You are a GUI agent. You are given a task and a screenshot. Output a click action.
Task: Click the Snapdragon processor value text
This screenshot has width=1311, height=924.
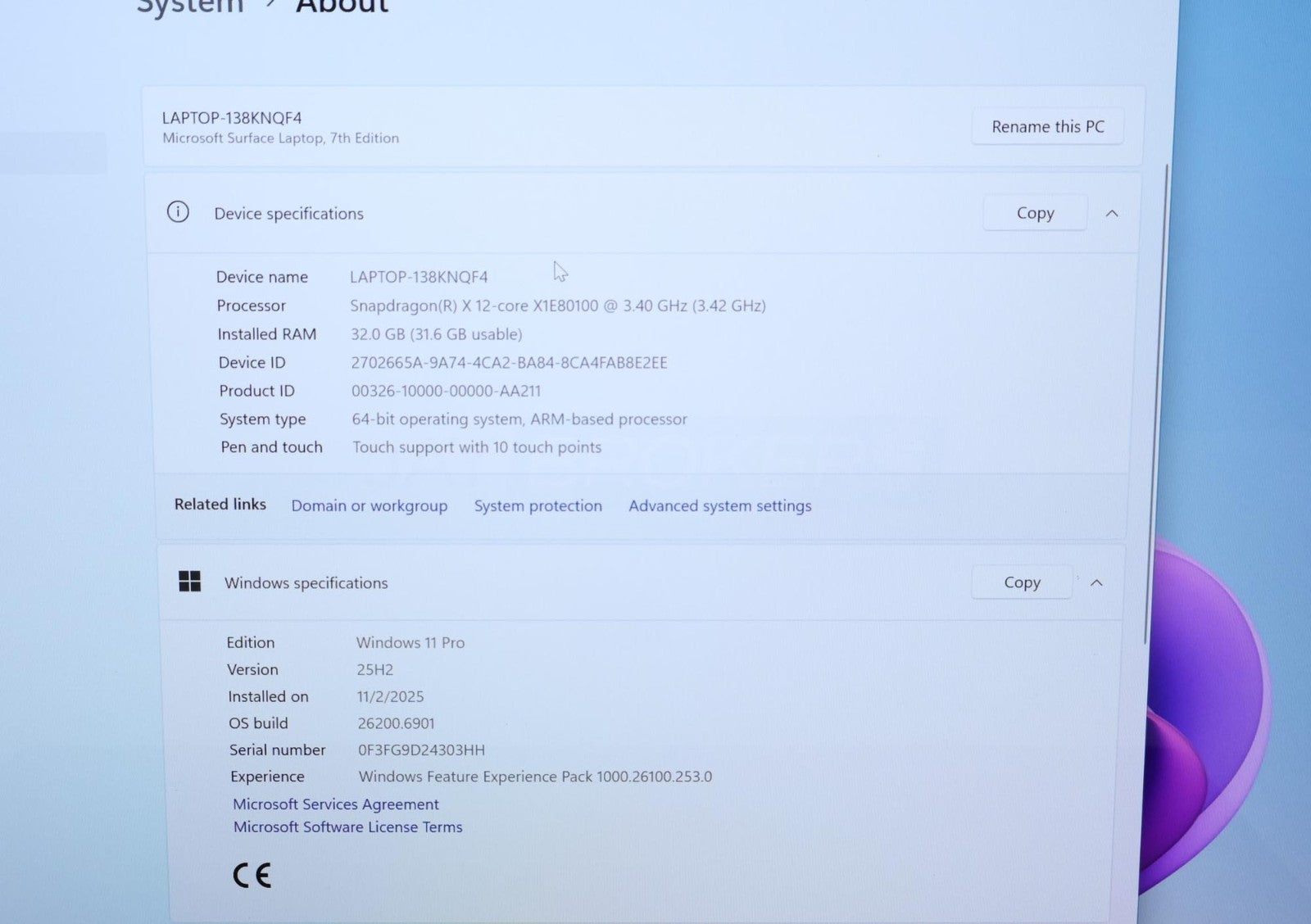click(557, 306)
